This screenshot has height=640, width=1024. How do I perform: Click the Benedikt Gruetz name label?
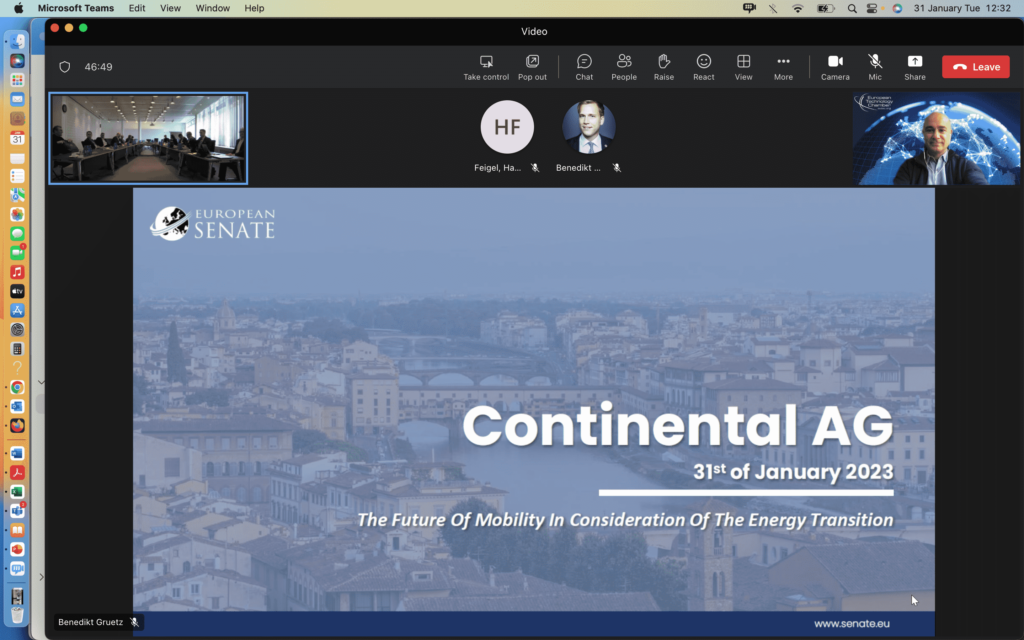coord(90,622)
